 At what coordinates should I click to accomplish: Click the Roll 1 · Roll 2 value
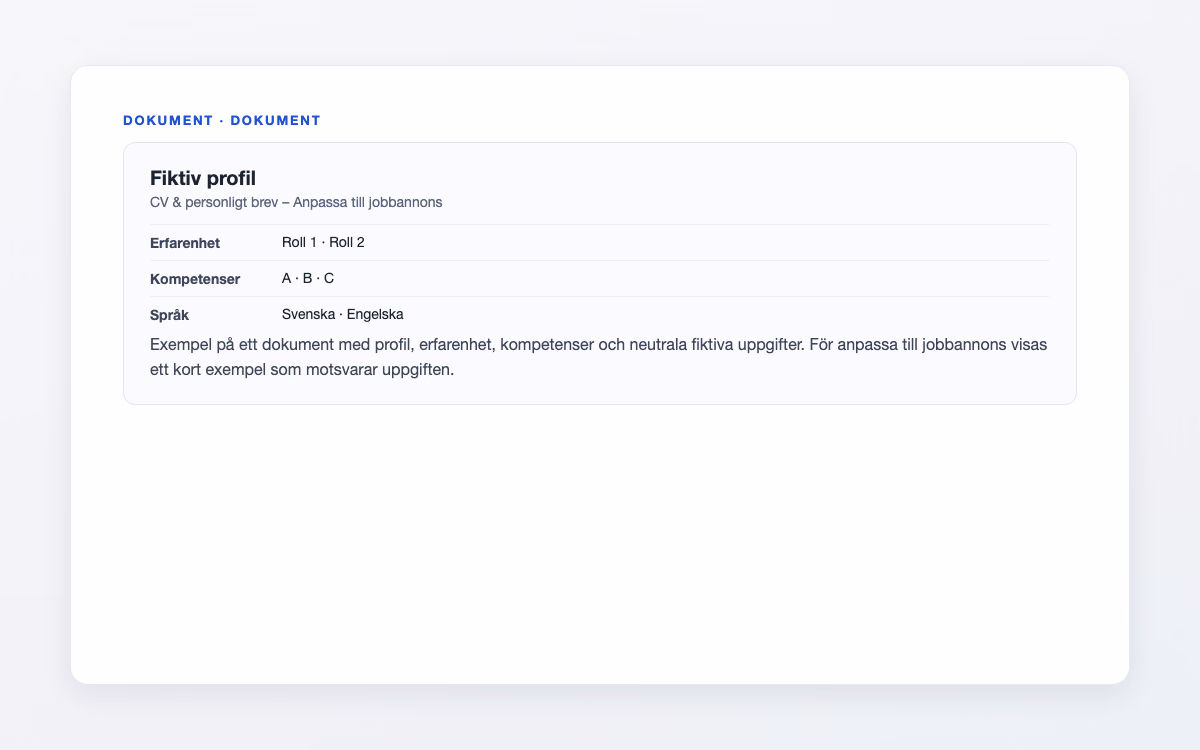pos(323,242)
